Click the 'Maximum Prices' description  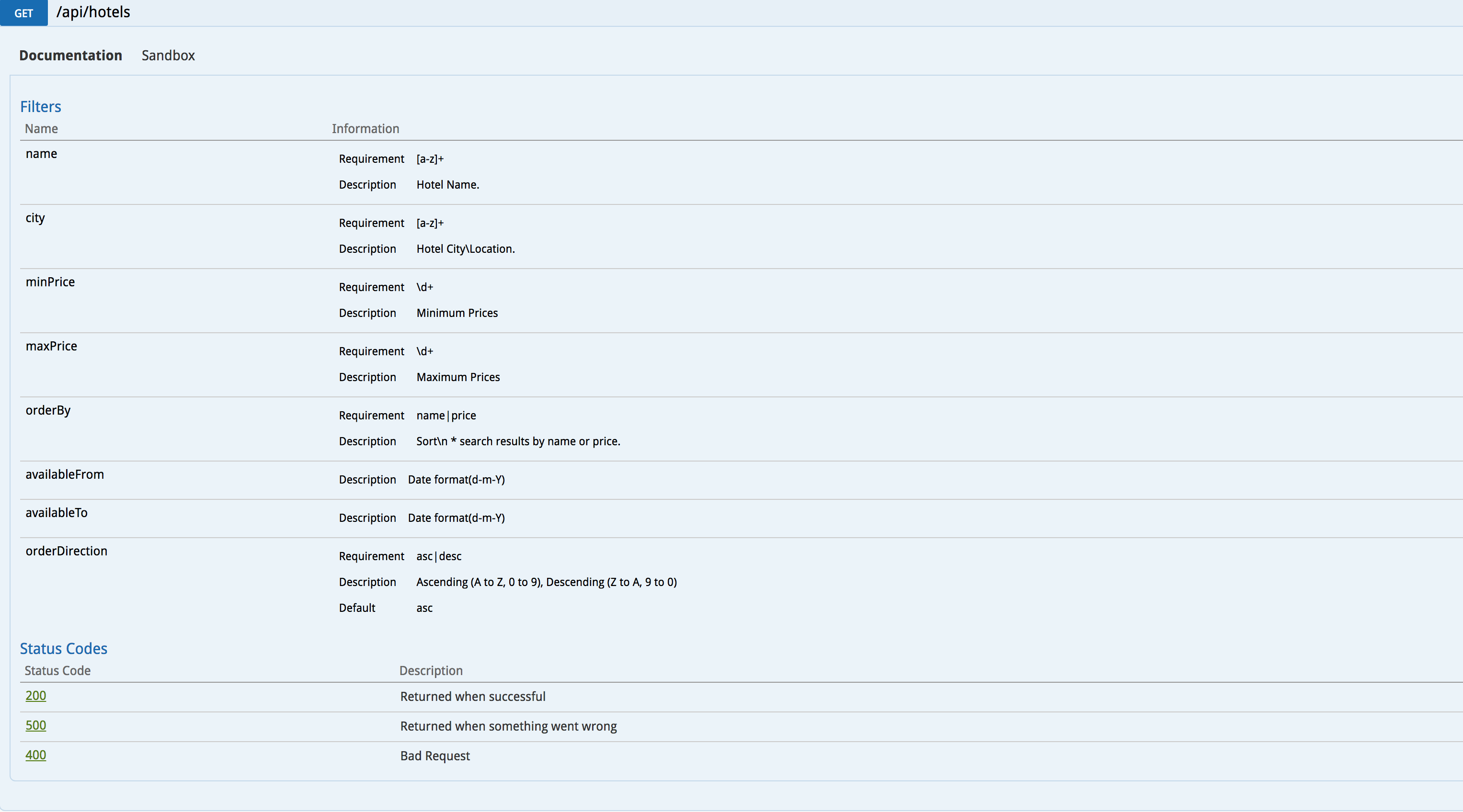[458, 377]
